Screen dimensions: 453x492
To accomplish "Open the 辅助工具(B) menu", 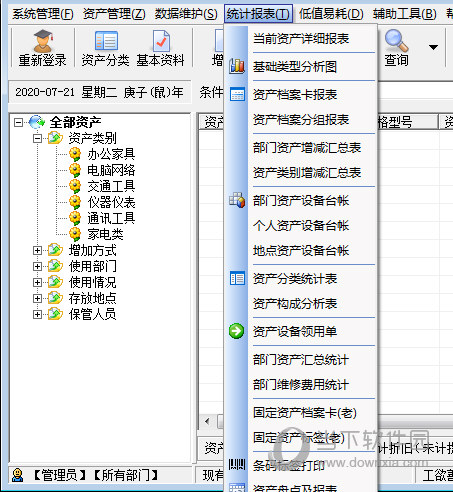I will click(x=404, y=14).
